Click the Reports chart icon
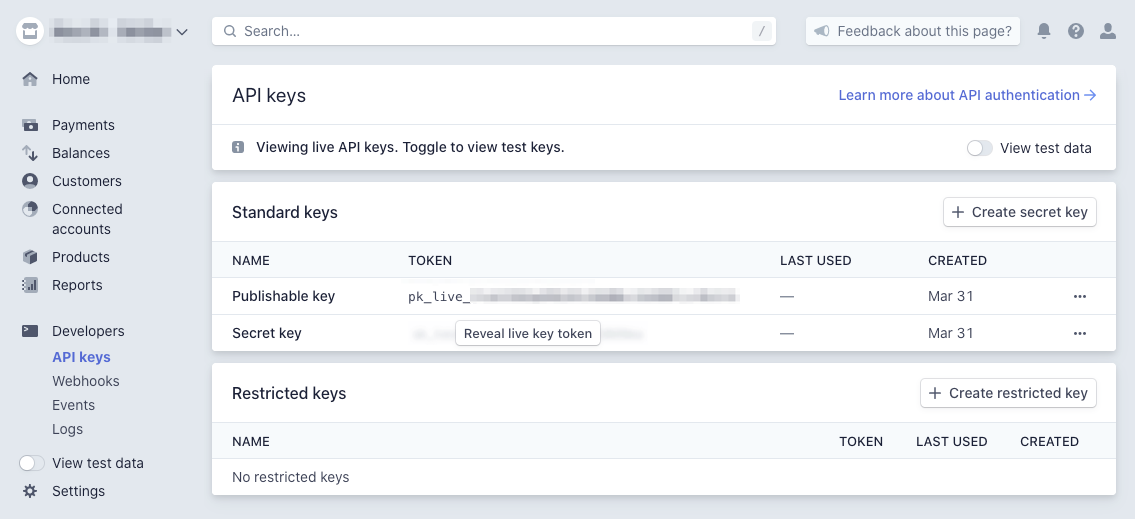The height and width of the screenshot is (519, 1135). (30, 285)
